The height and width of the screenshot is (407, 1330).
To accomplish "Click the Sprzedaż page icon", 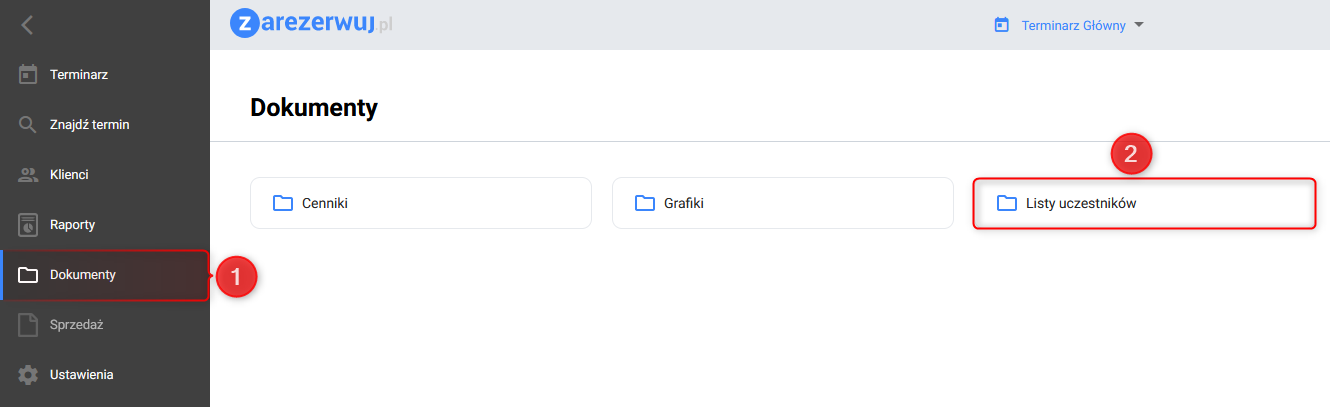I will click(28, 325).
